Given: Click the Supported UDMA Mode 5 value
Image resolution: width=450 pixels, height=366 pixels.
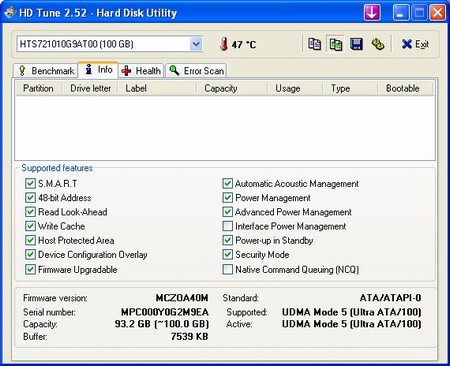Looking at the screenshot, I should click(352, 312).
